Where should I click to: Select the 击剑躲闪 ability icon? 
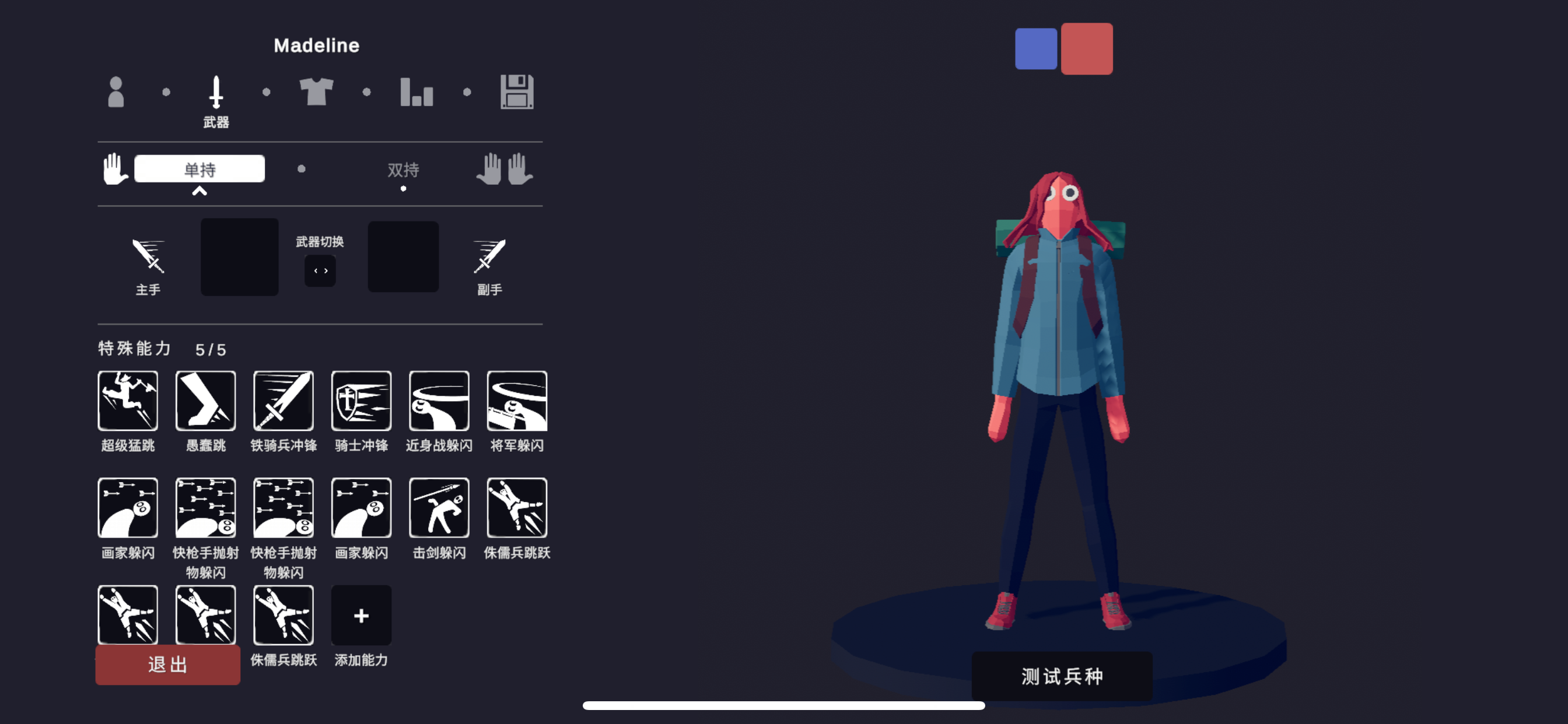[439, 508]
